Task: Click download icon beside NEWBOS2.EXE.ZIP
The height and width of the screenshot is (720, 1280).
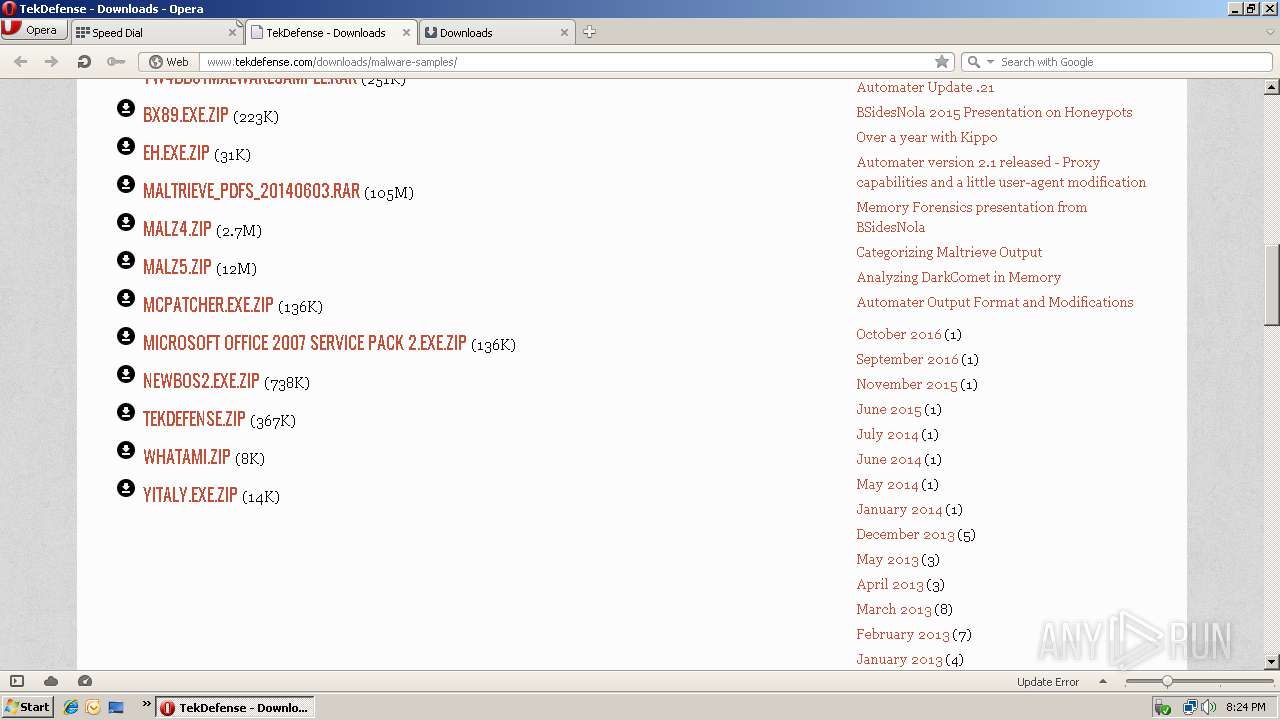Action: [x=126, y=374]
